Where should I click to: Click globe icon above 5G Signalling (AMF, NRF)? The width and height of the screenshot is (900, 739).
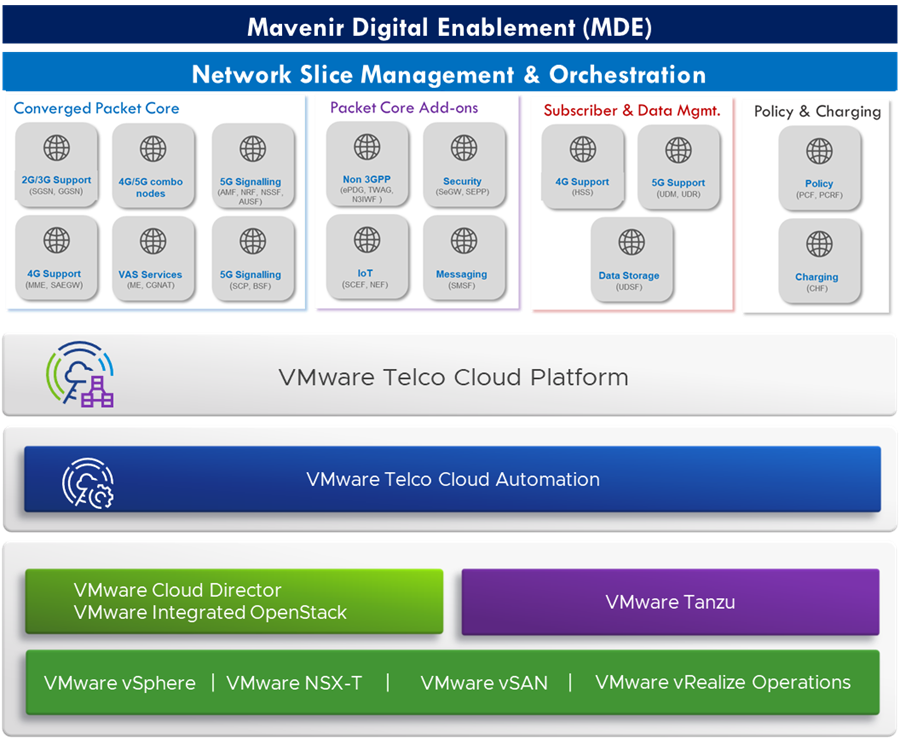click(253, 149)
